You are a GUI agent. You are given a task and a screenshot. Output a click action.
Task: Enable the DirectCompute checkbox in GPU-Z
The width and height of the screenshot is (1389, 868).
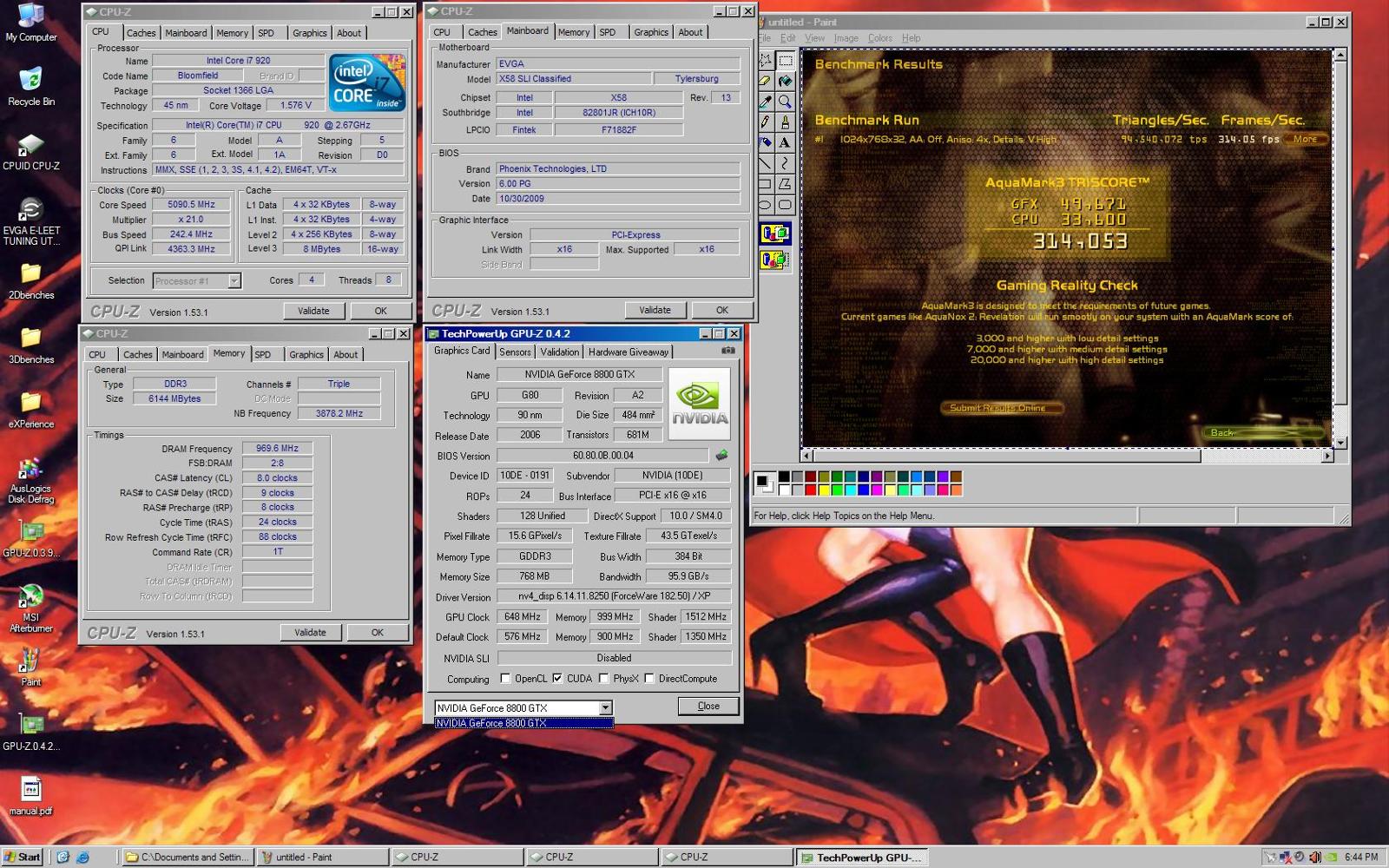pyautogui.click(x=648, y=679)
